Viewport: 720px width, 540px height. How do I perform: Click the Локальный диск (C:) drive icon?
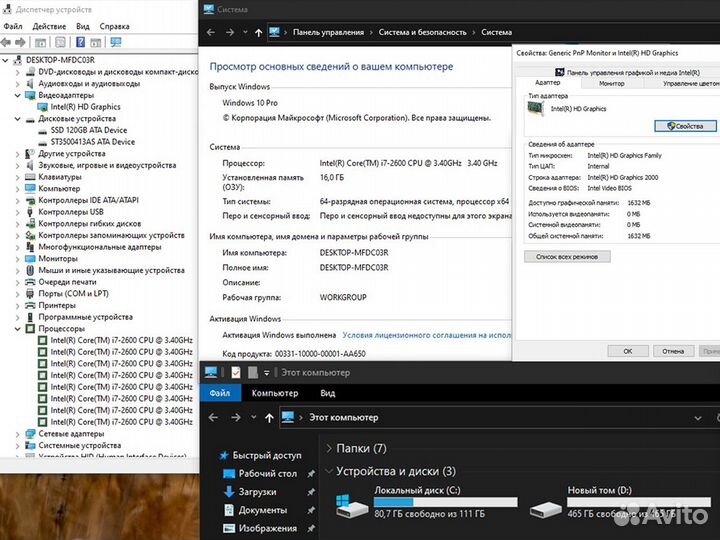tap(352, 506)
